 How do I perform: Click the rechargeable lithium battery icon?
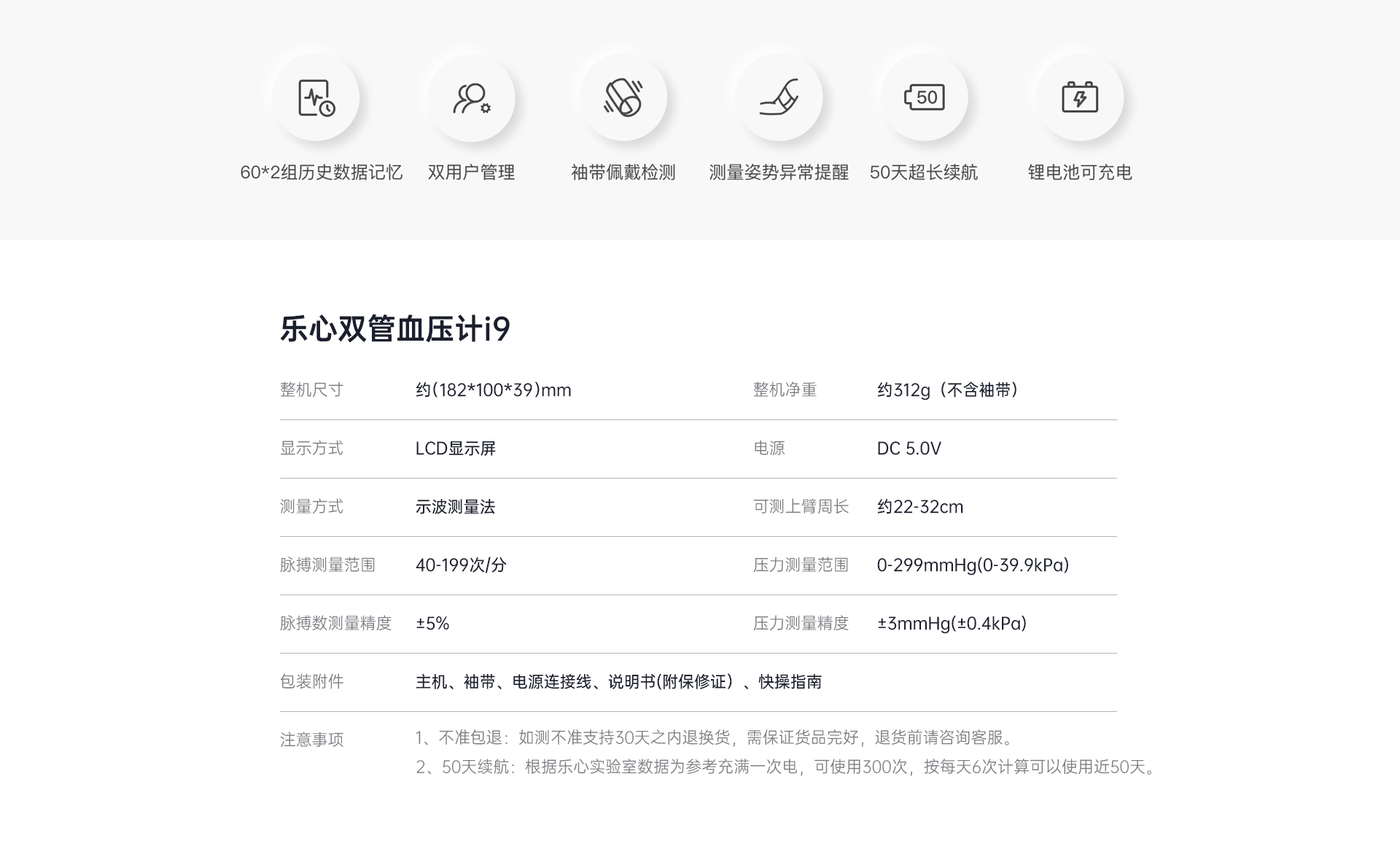coord(1080,98)
